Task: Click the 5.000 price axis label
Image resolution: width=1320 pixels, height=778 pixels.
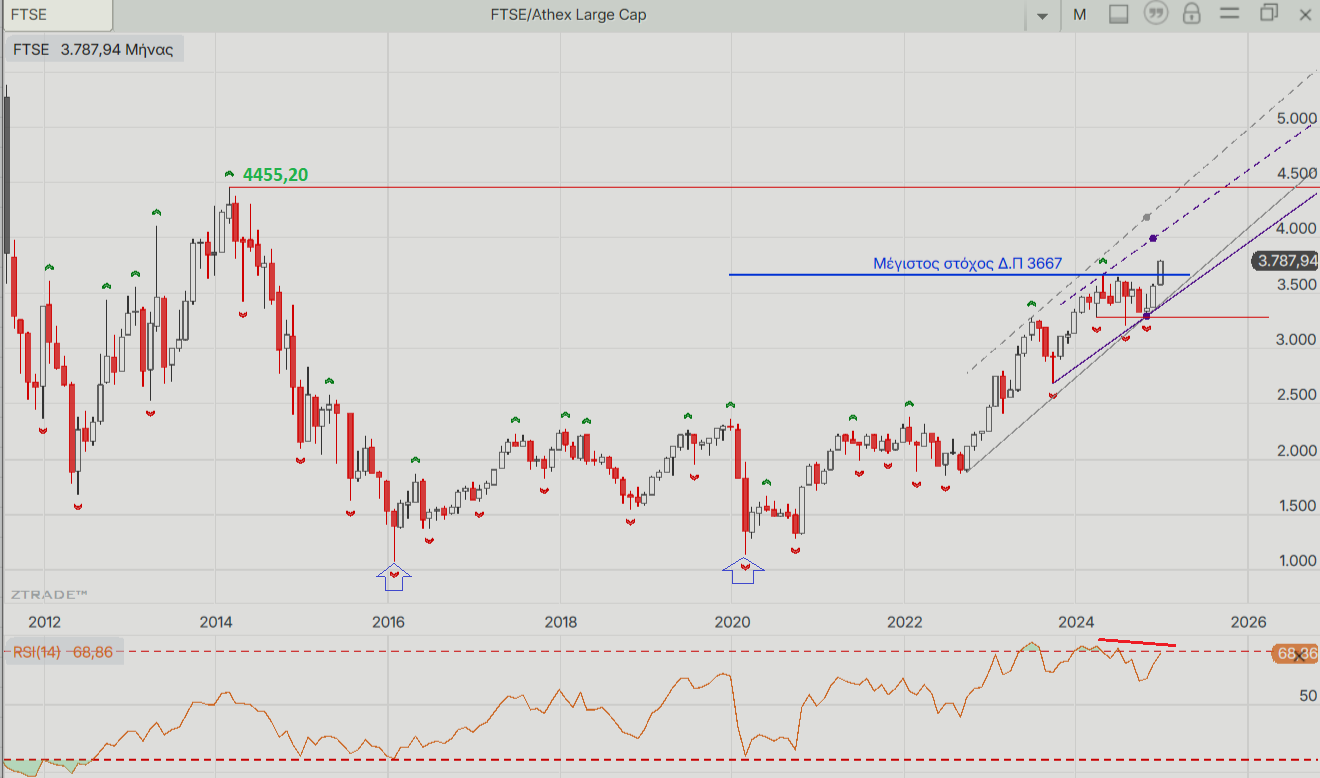Action: [1297, 118]
